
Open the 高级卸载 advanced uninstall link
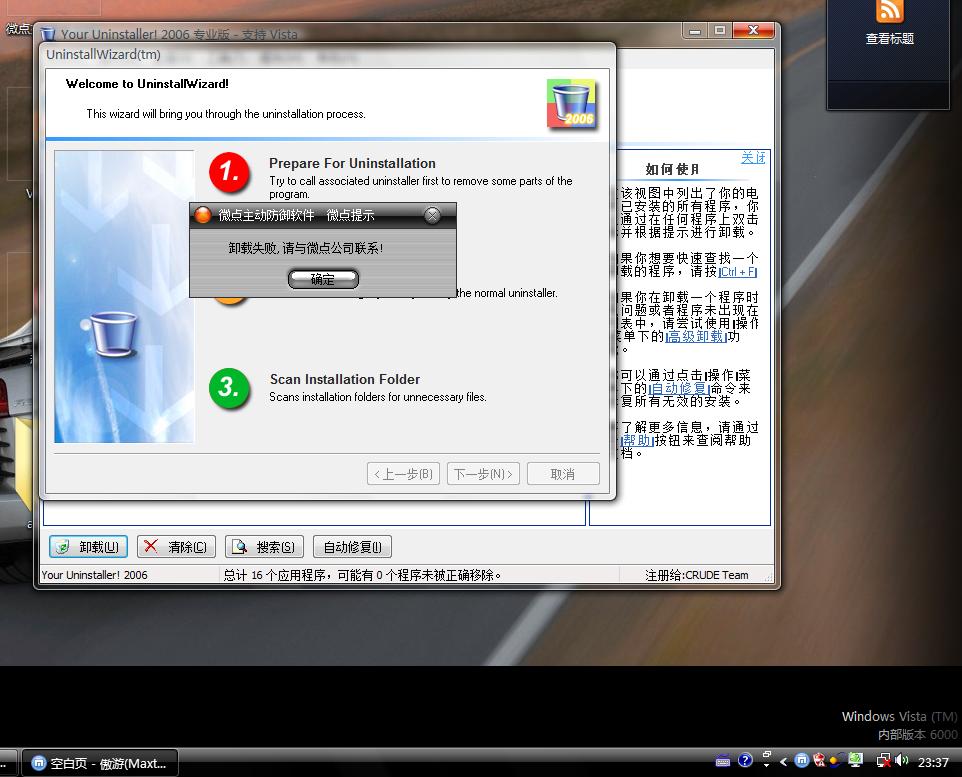point(696,336)
